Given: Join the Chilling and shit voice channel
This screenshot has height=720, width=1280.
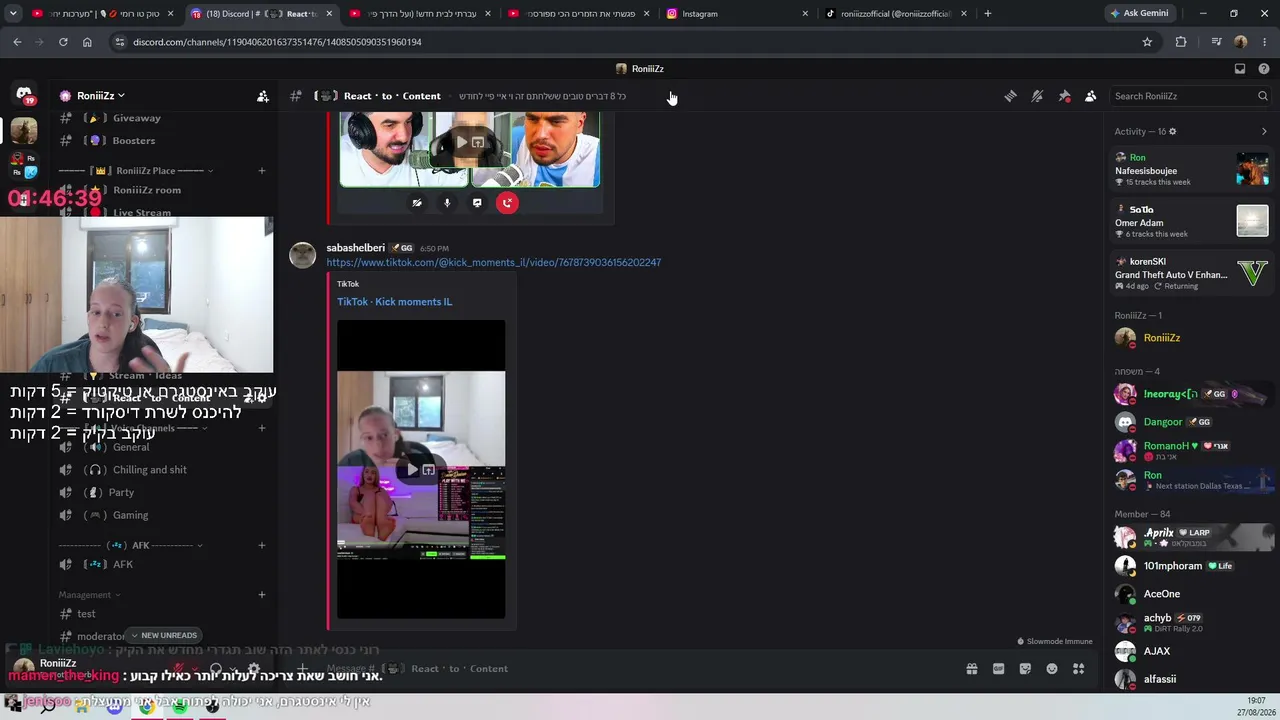Looking at the screenshot, I should (150, 470).
